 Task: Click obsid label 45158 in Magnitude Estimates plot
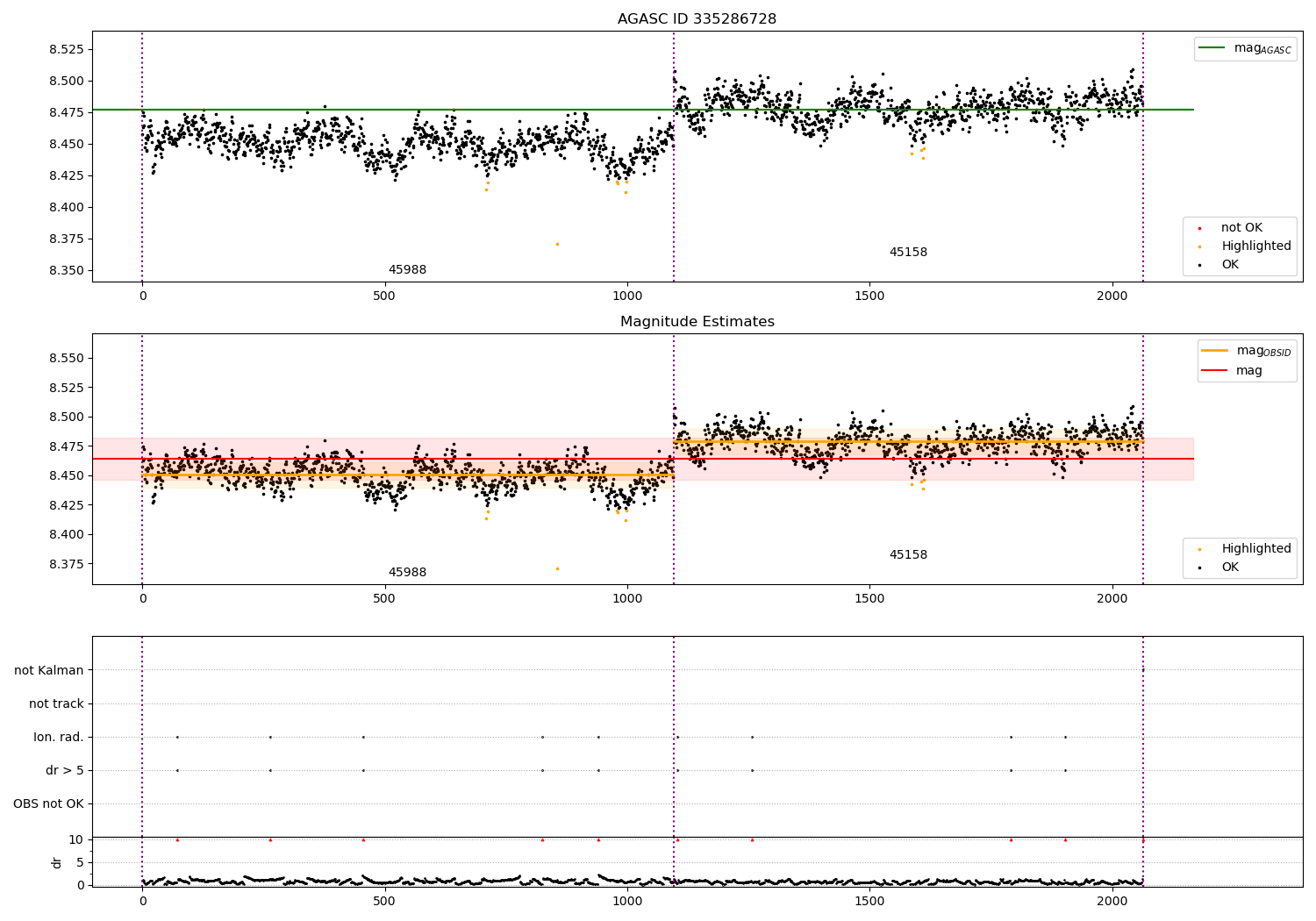pos(908,555)
